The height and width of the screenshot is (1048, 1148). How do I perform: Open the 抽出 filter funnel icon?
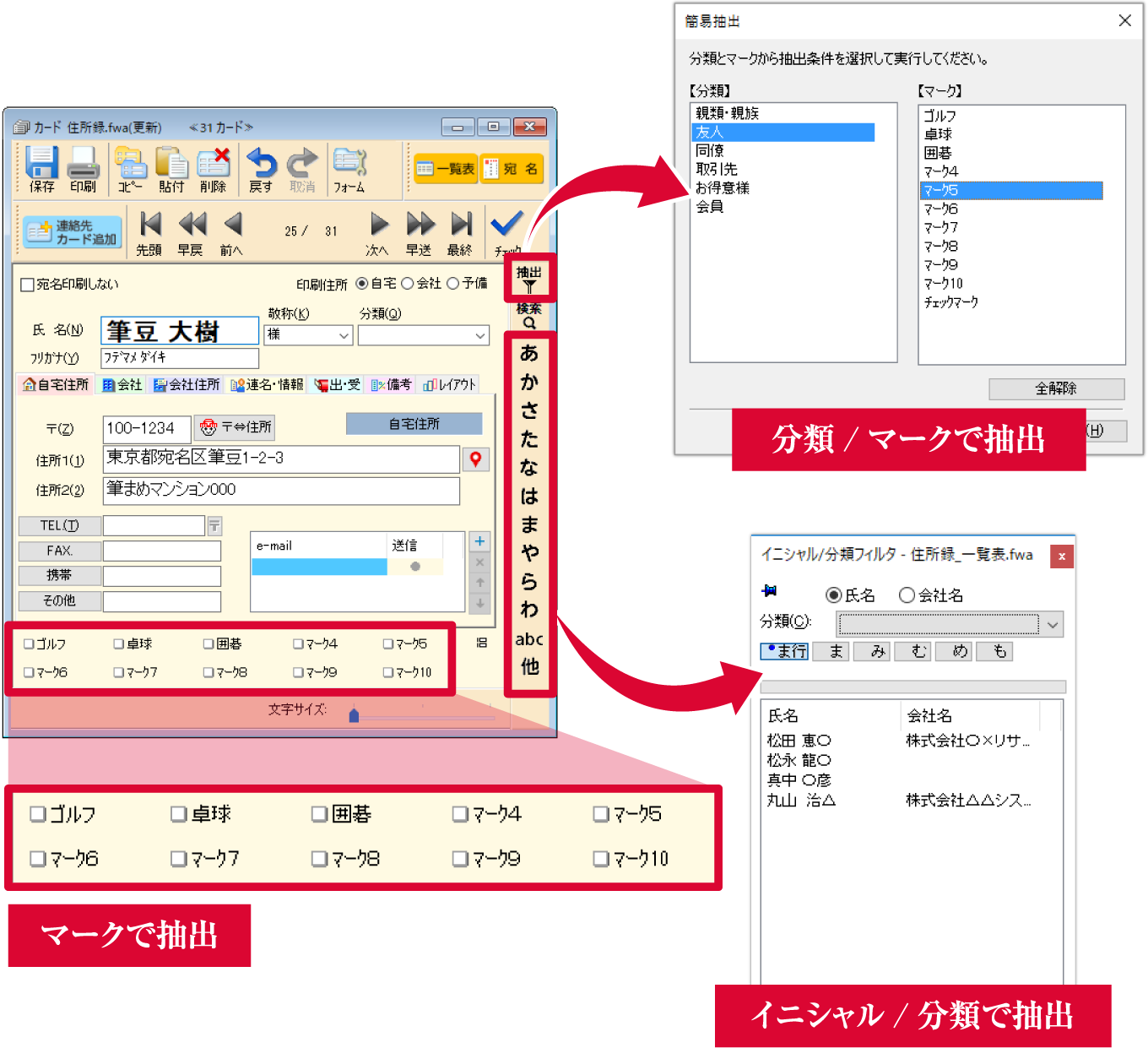click(x=529, y=279)
